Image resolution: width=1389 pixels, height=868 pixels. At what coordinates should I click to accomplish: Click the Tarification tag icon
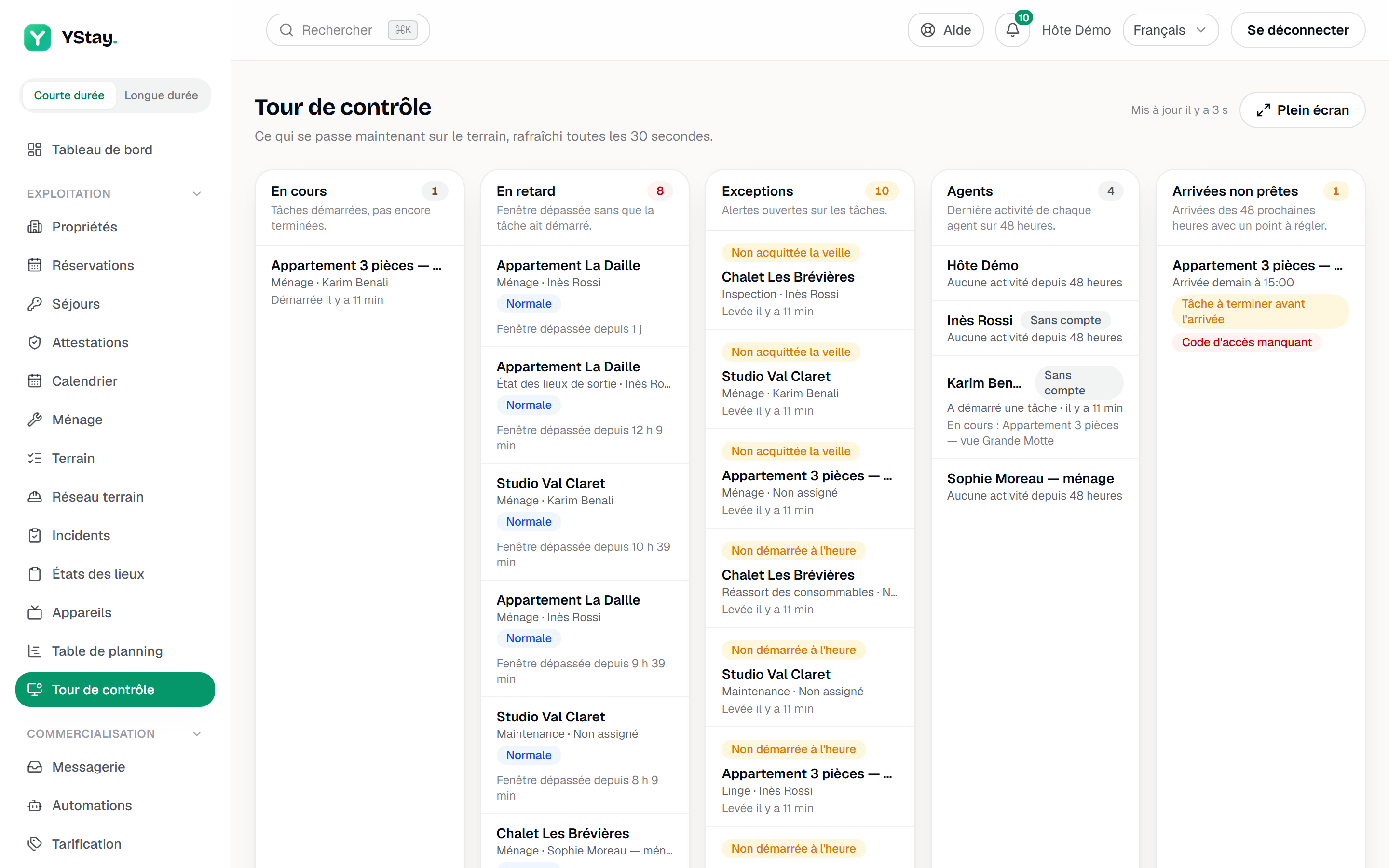click(x=34, y=844)
